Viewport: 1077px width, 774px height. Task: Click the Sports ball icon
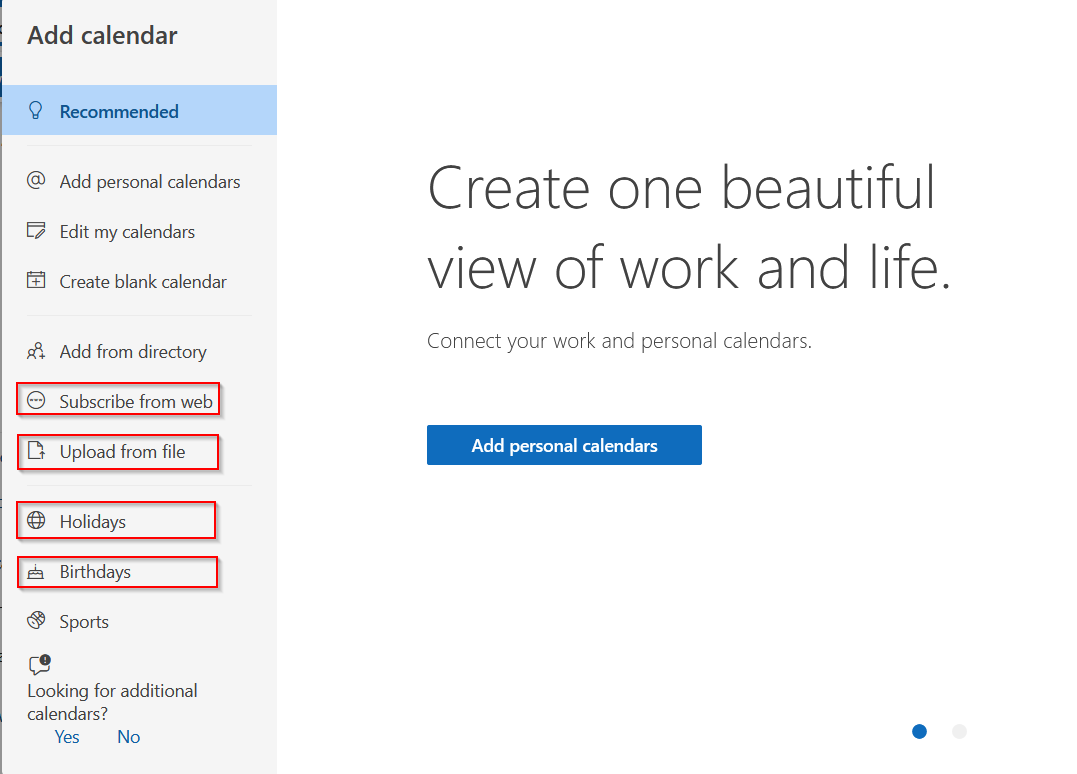click(x=37, y=621)
